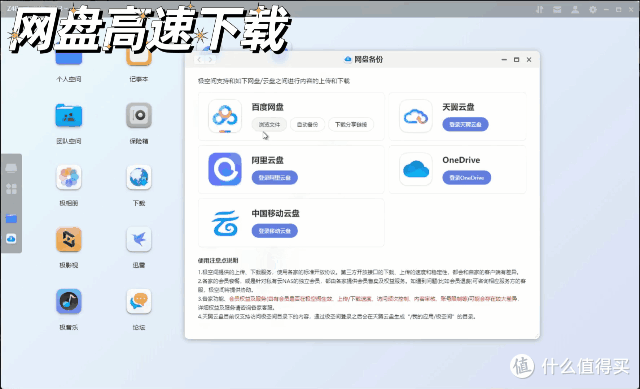Log in to 移动云盘
Viewport: 640px width, 389px height.
click(x=274, y=231)
